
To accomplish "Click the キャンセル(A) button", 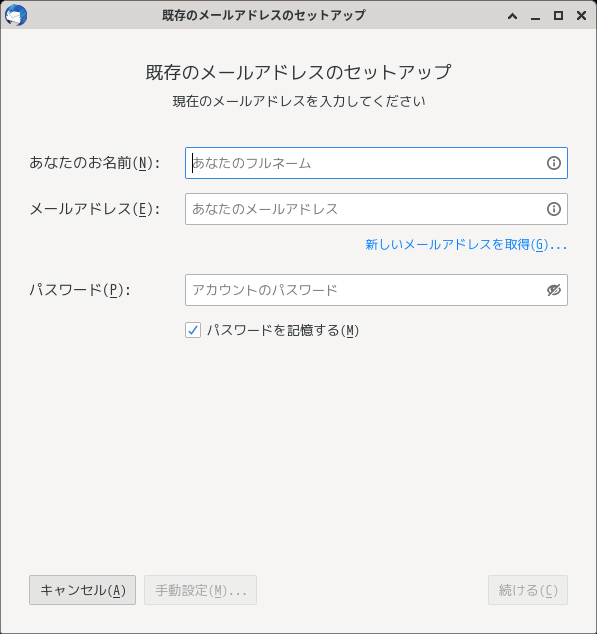I will pyautogui.click(x=83, y=590).
